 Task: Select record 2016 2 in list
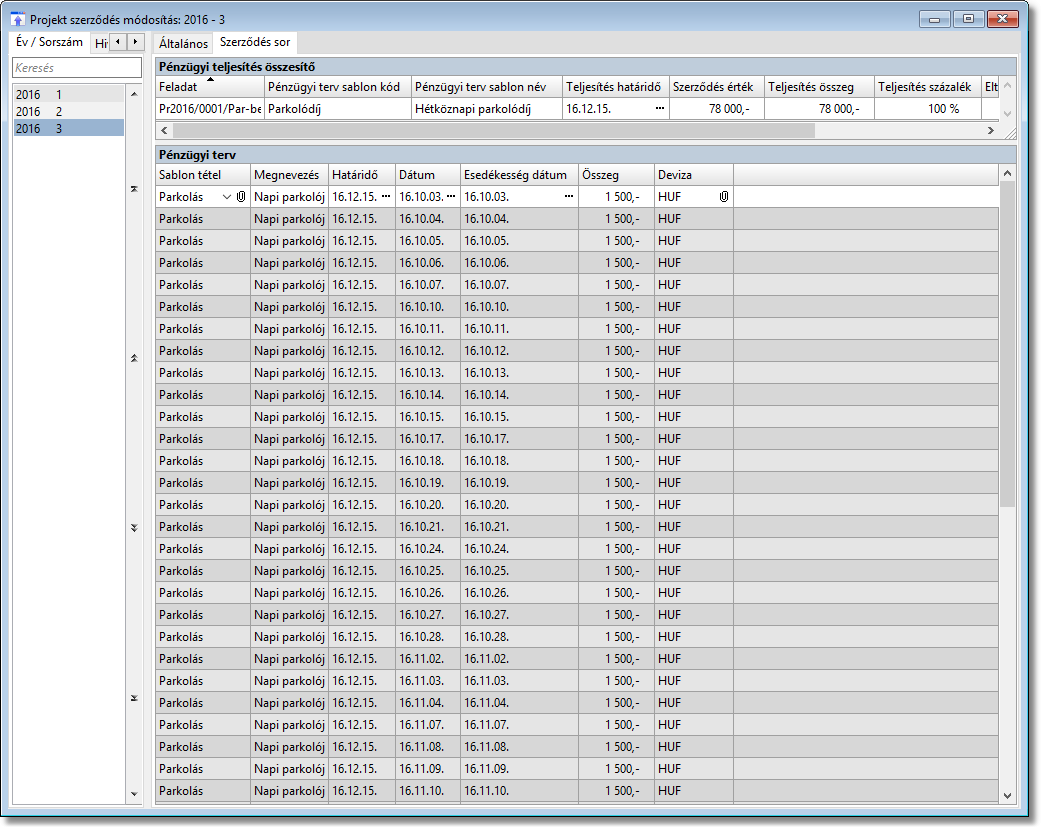68,112
